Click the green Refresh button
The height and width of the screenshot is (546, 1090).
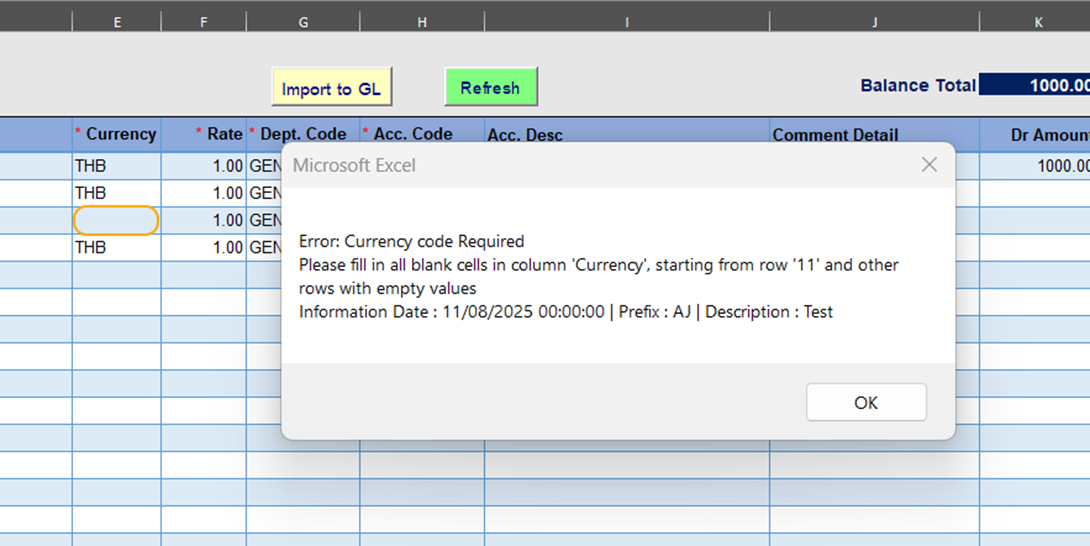click(490, 87)
